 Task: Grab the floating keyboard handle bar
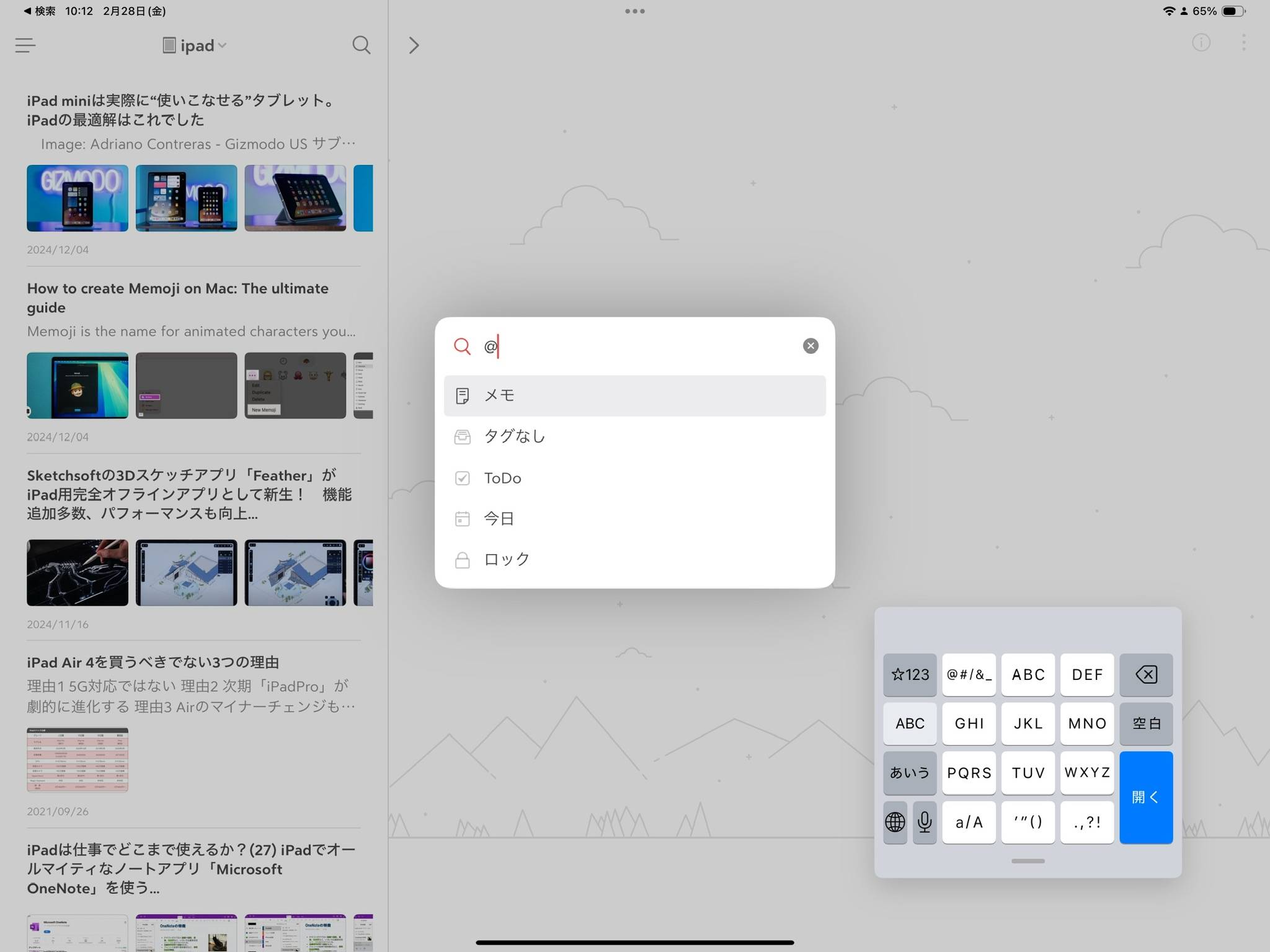[1028, 861]
